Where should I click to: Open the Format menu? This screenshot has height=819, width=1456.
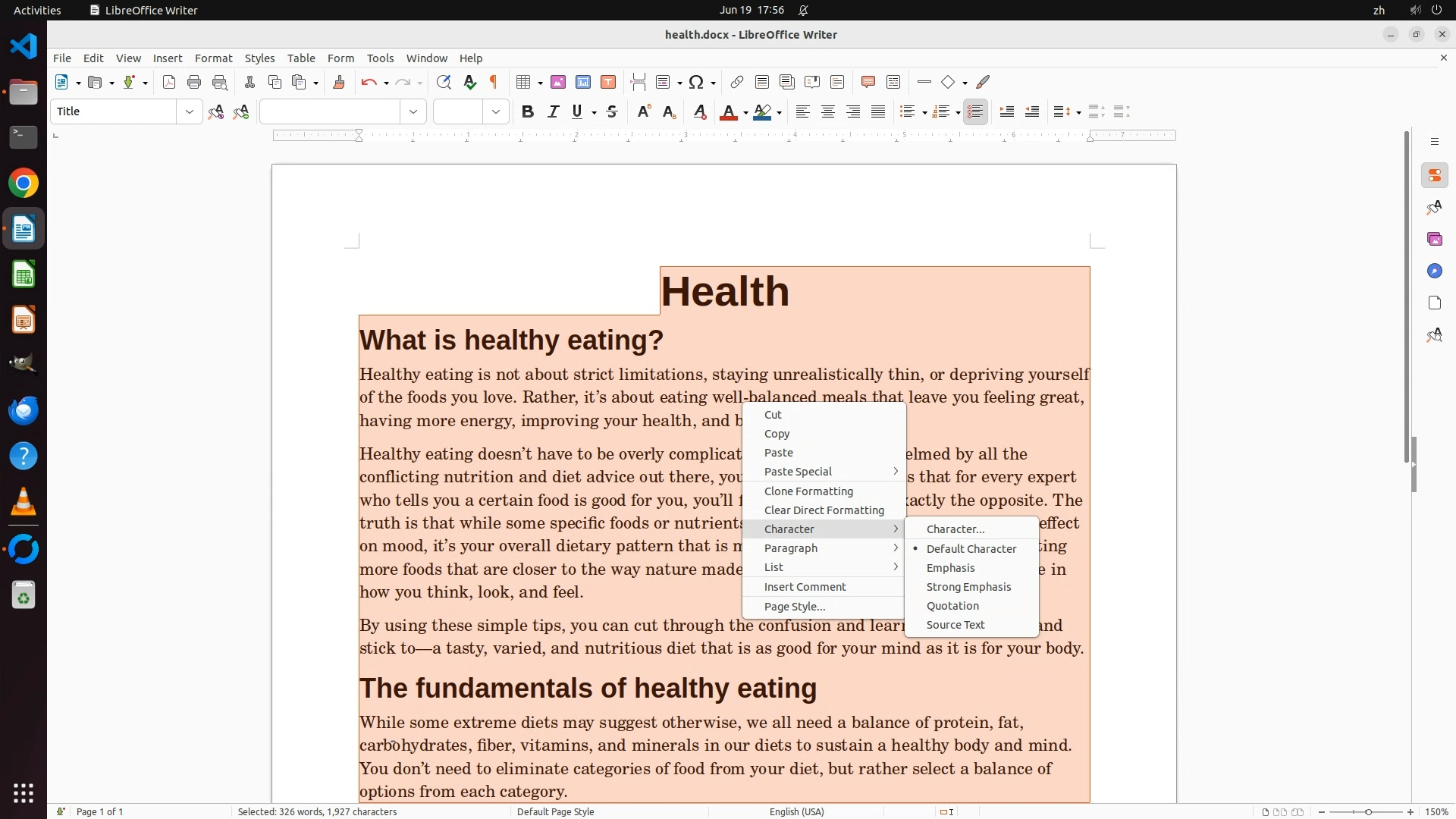(x=213, y=58)
